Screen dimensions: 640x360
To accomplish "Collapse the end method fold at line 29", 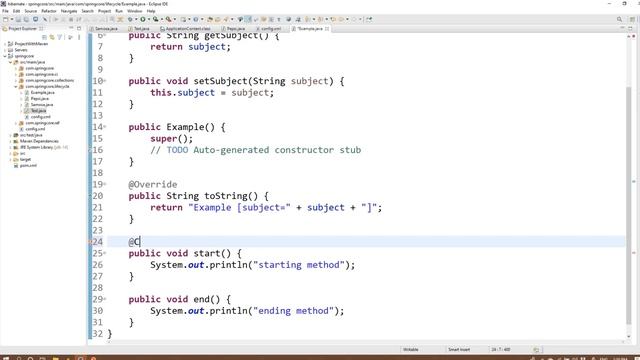I will coord(104,299).
